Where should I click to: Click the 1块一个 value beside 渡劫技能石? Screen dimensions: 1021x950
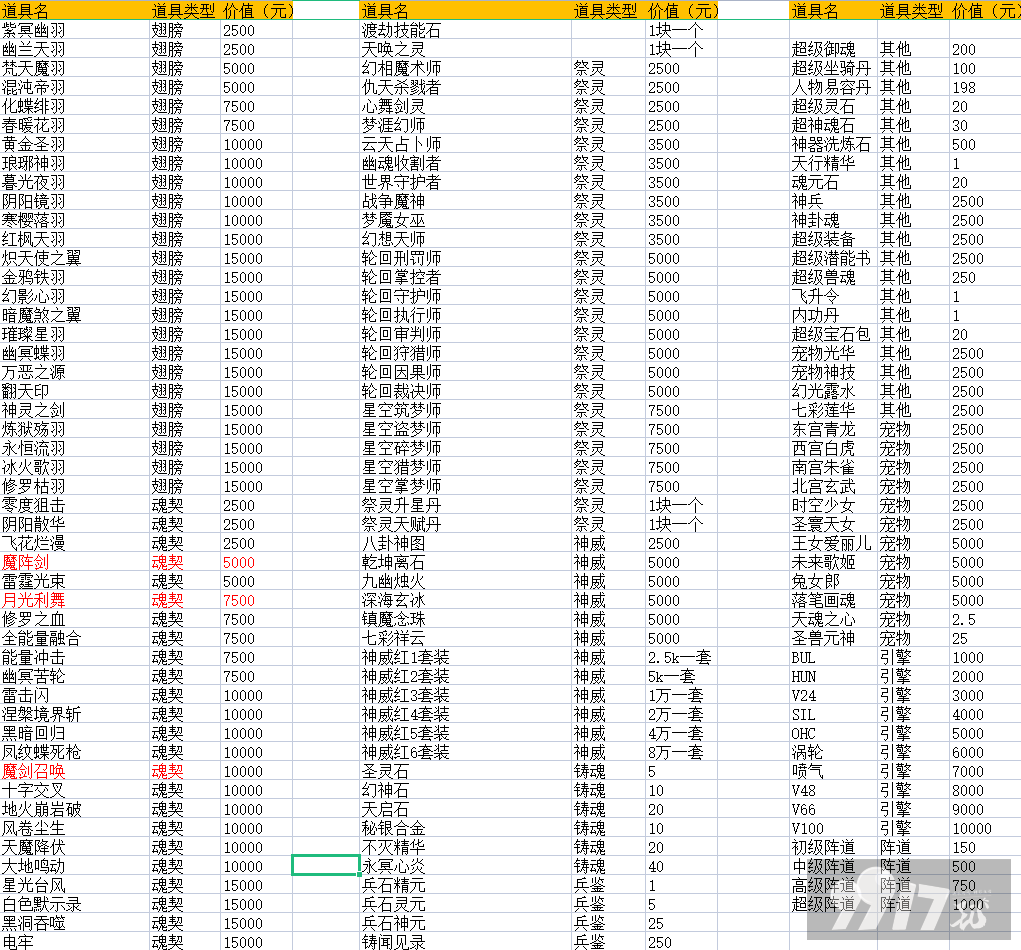coord(675,31)
